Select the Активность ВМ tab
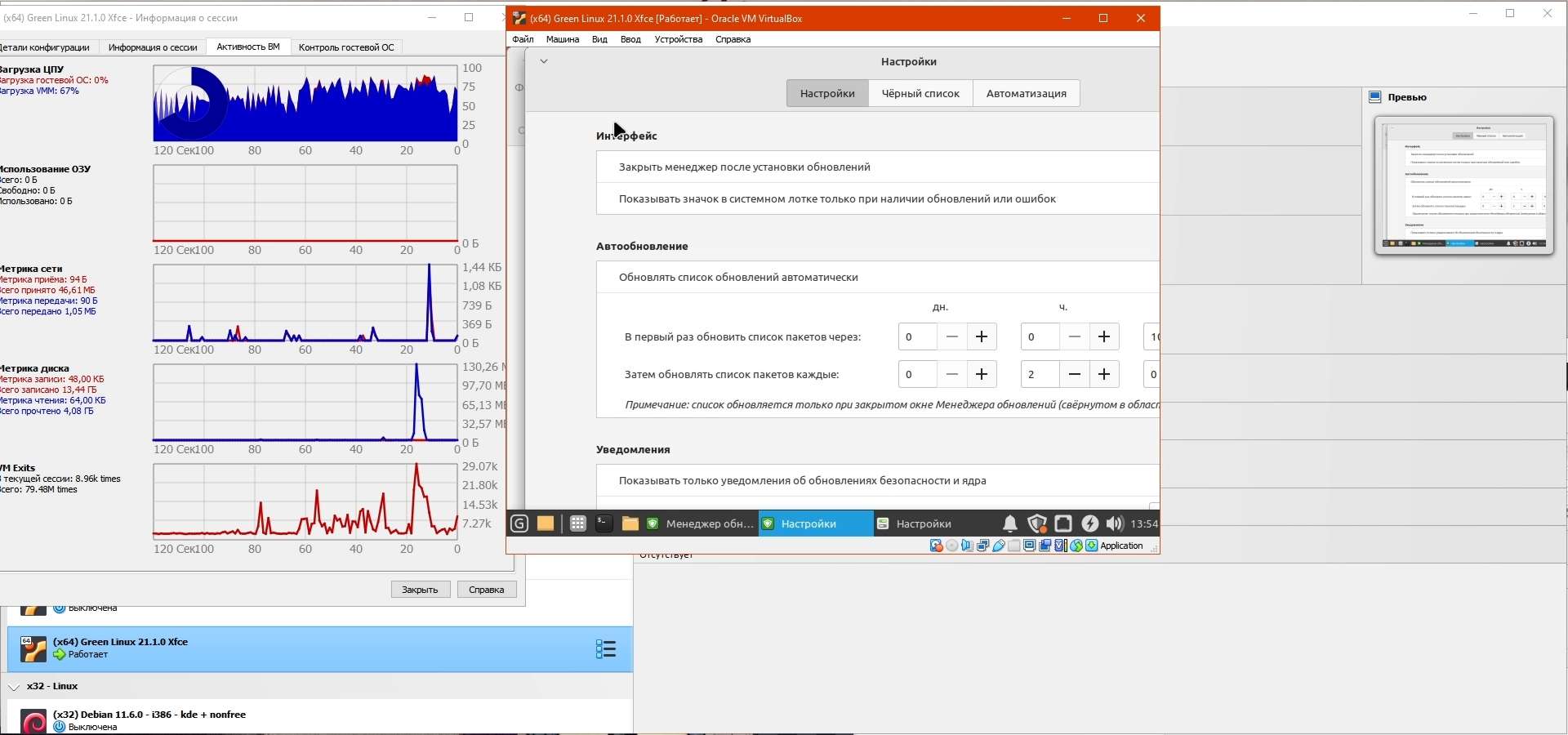This screenshot has height=735, width=1568. (x=248, y=47)
